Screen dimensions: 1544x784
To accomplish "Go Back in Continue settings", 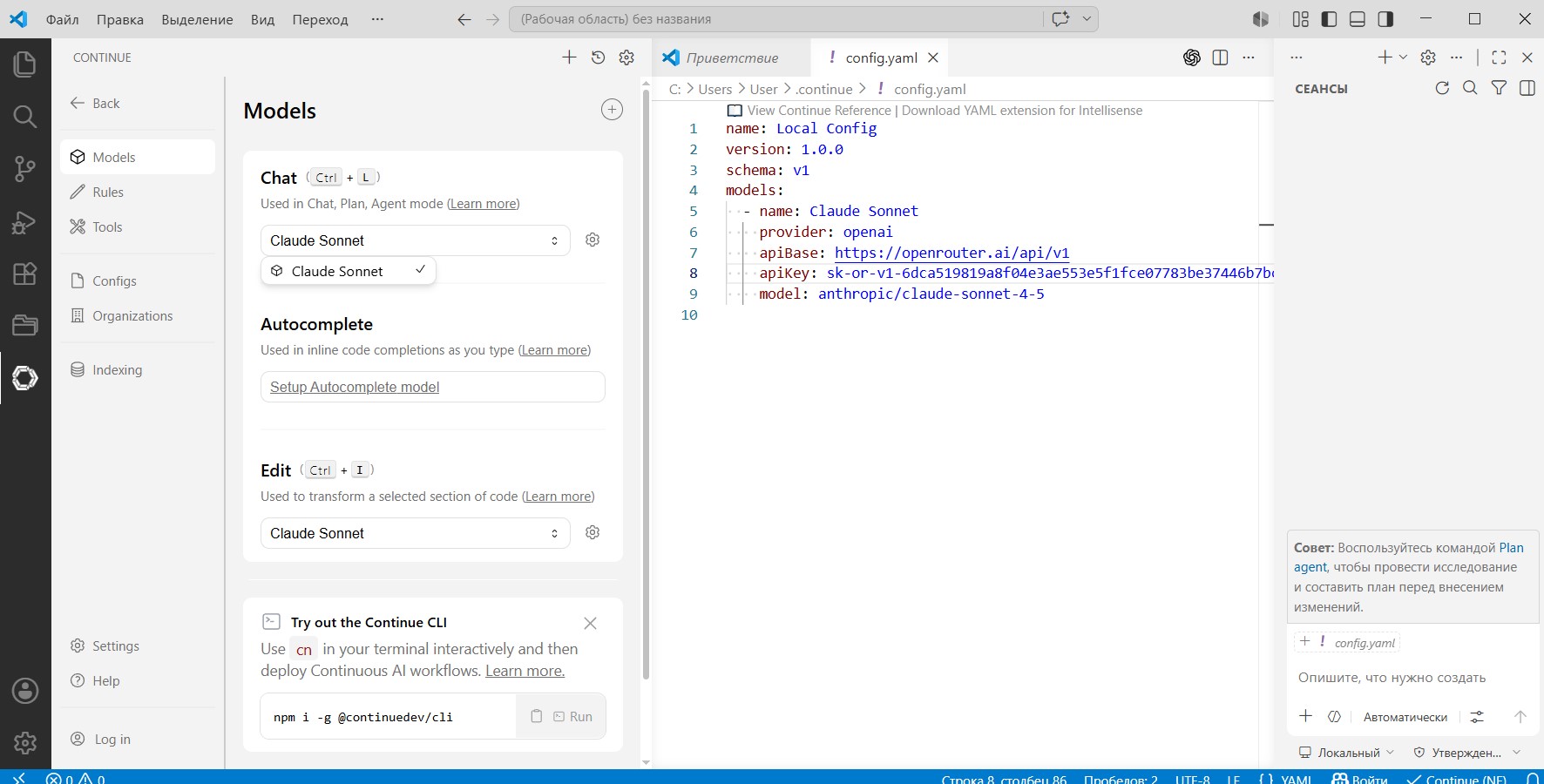I will point(95,103).
